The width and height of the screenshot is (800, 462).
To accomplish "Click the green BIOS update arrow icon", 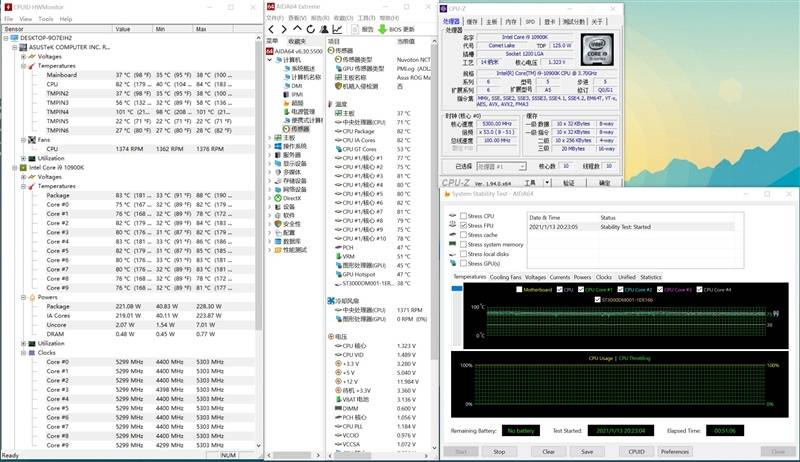I will click(380, 29).
